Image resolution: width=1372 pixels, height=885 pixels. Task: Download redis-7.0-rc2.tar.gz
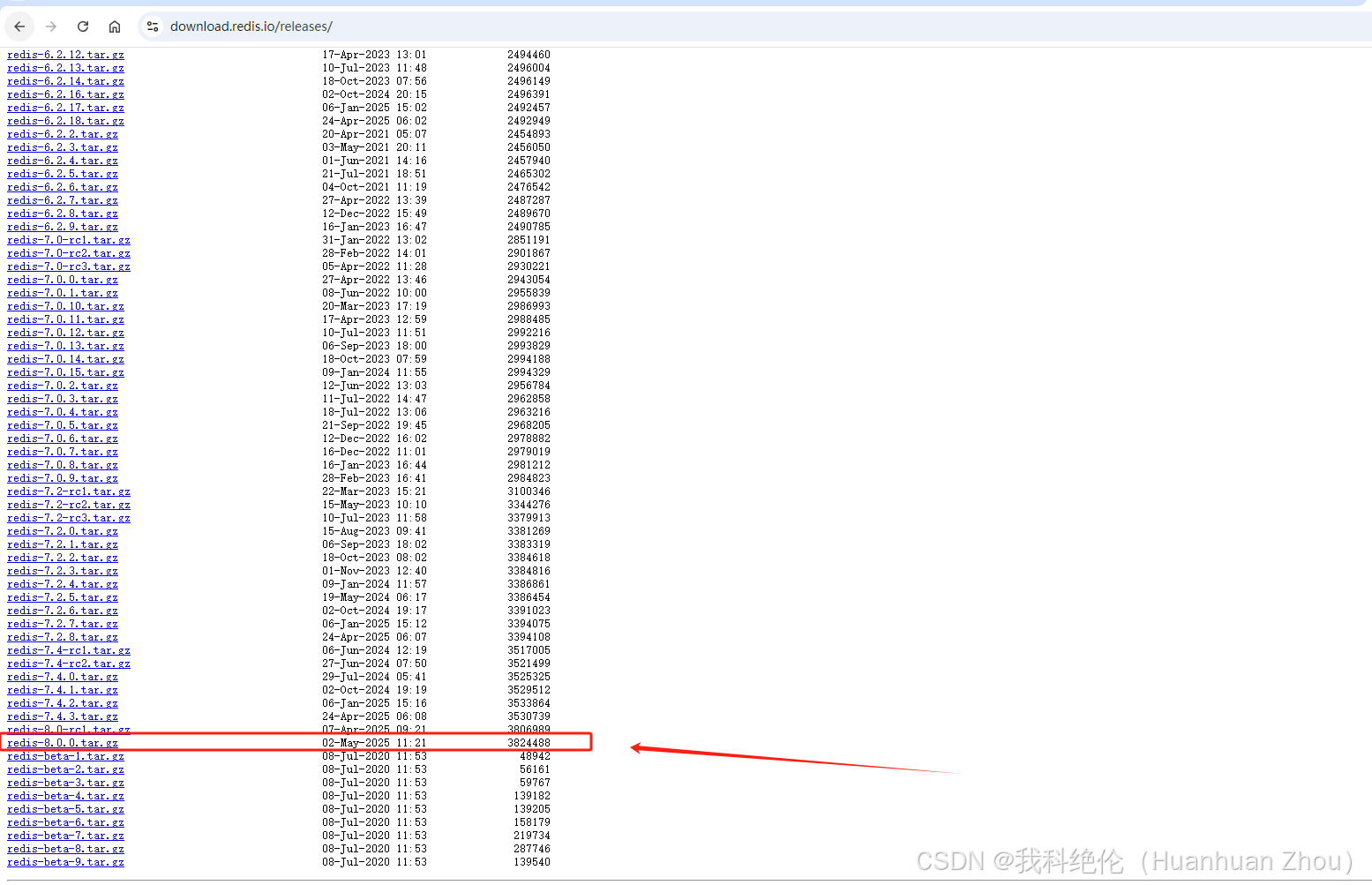click(69, 253)
